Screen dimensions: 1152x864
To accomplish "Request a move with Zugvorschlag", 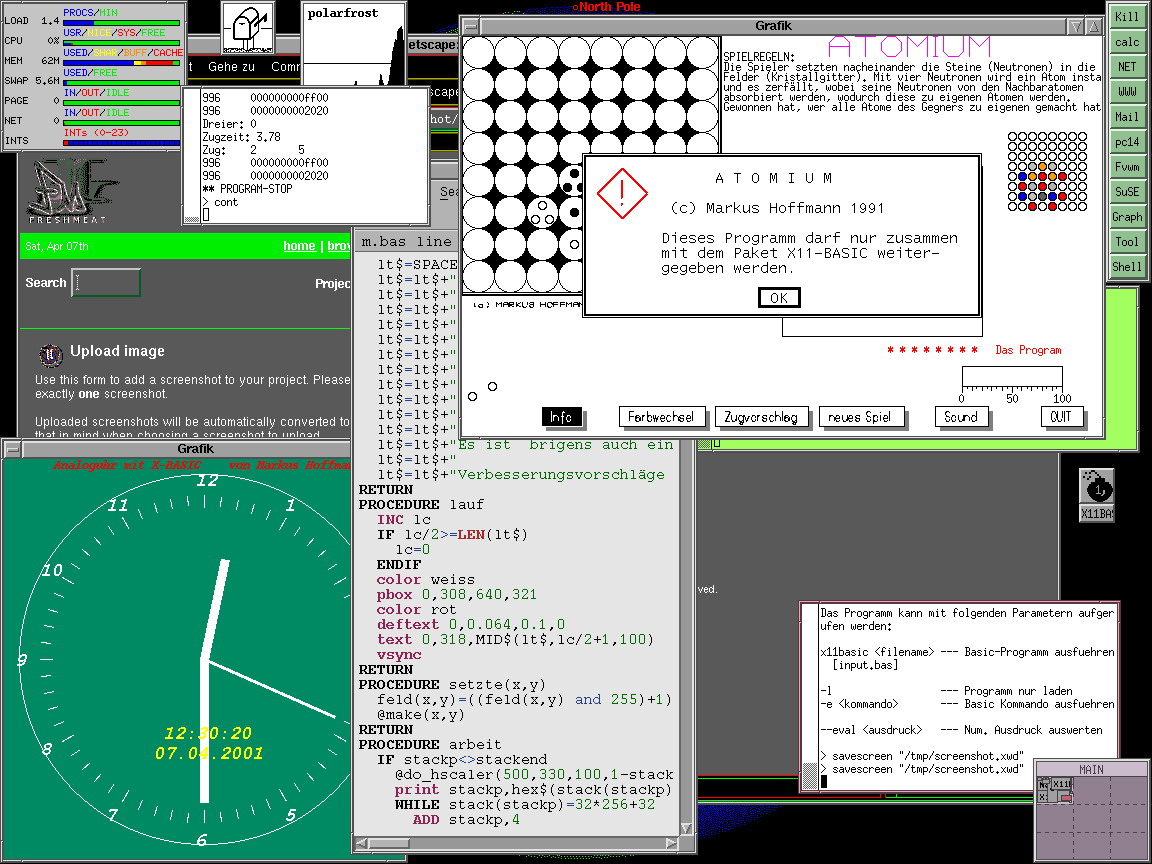I will point(761,417).
